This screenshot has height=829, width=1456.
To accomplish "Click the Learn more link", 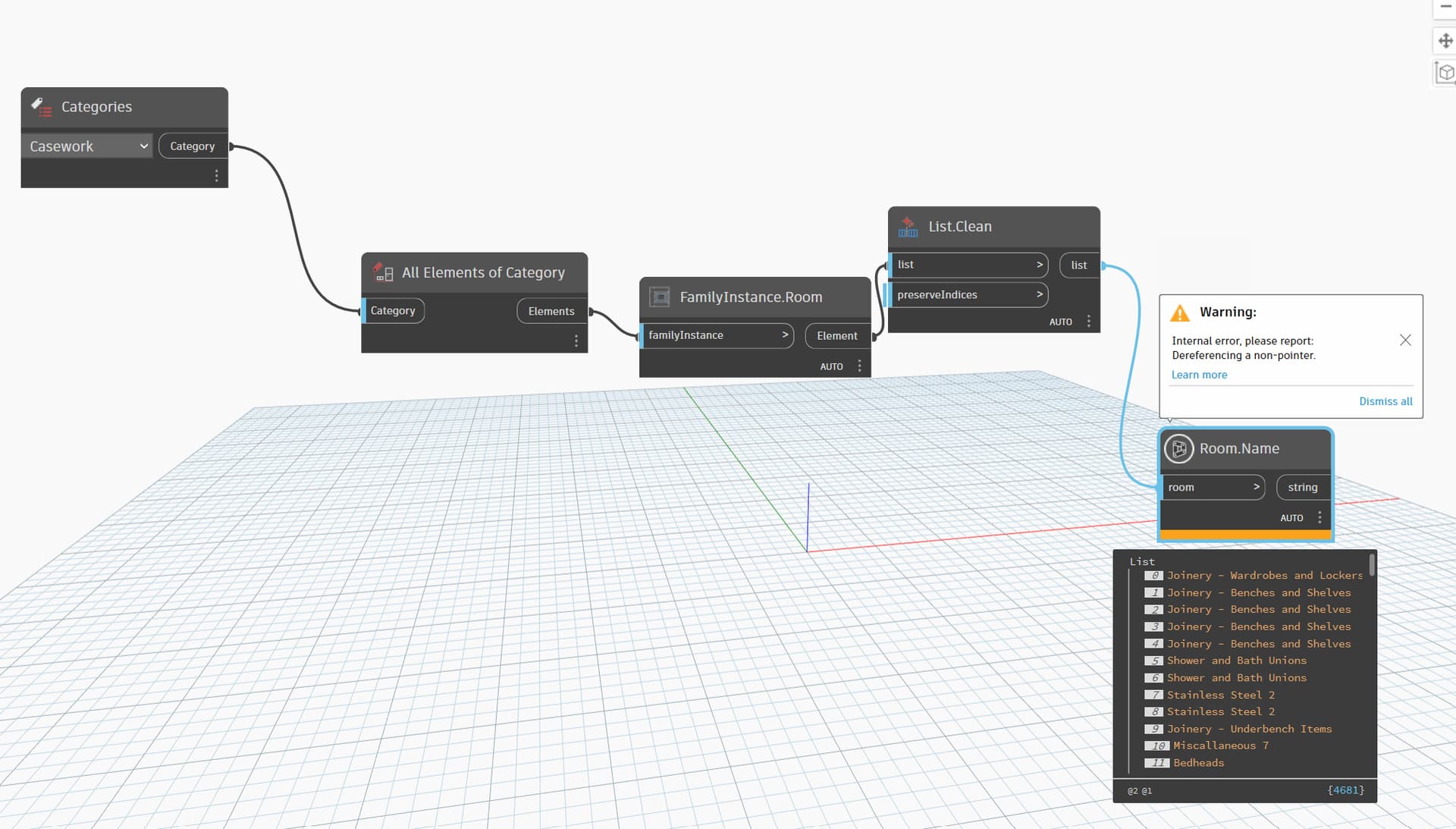I will click(1198, 375).
